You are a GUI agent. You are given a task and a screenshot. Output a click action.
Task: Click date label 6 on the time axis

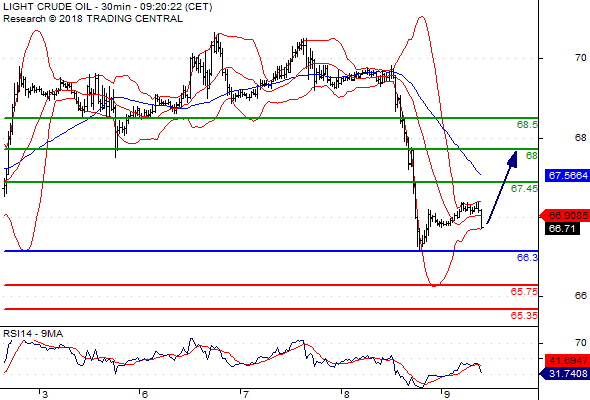pyautogui.click(x=145, y=395)
